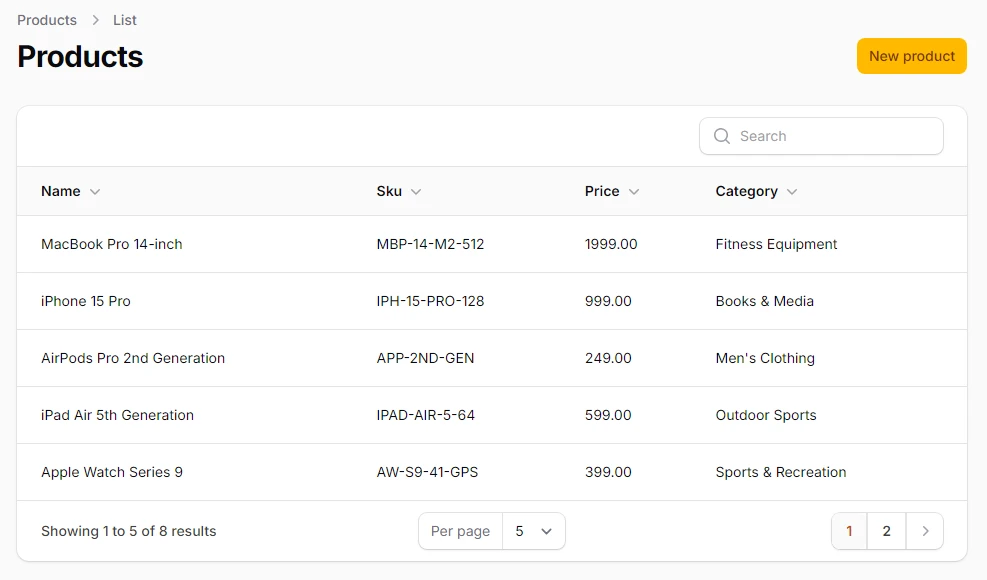Viewport: 987px width, 580px height.
Task: Sort table by Name column
Action: 70,191
